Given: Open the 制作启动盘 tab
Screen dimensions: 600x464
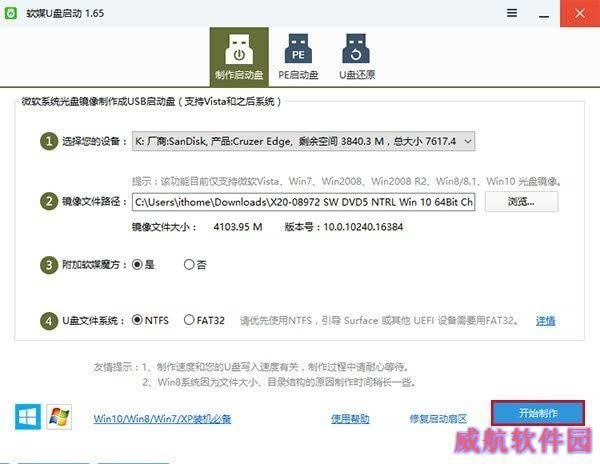Looking at the screenshot, I should tap(239, 57).
